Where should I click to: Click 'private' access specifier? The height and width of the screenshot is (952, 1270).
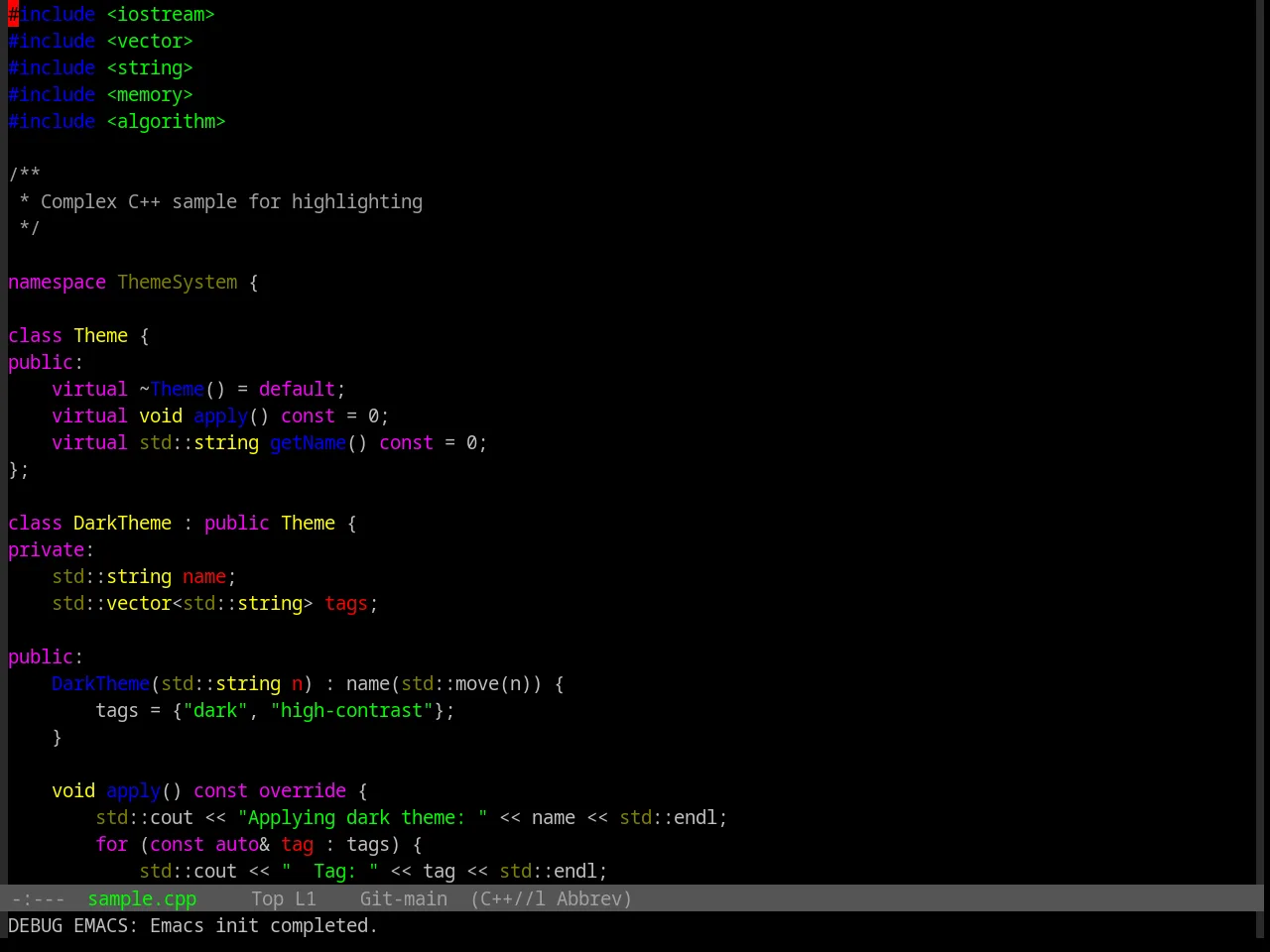[x=46, y=549]
